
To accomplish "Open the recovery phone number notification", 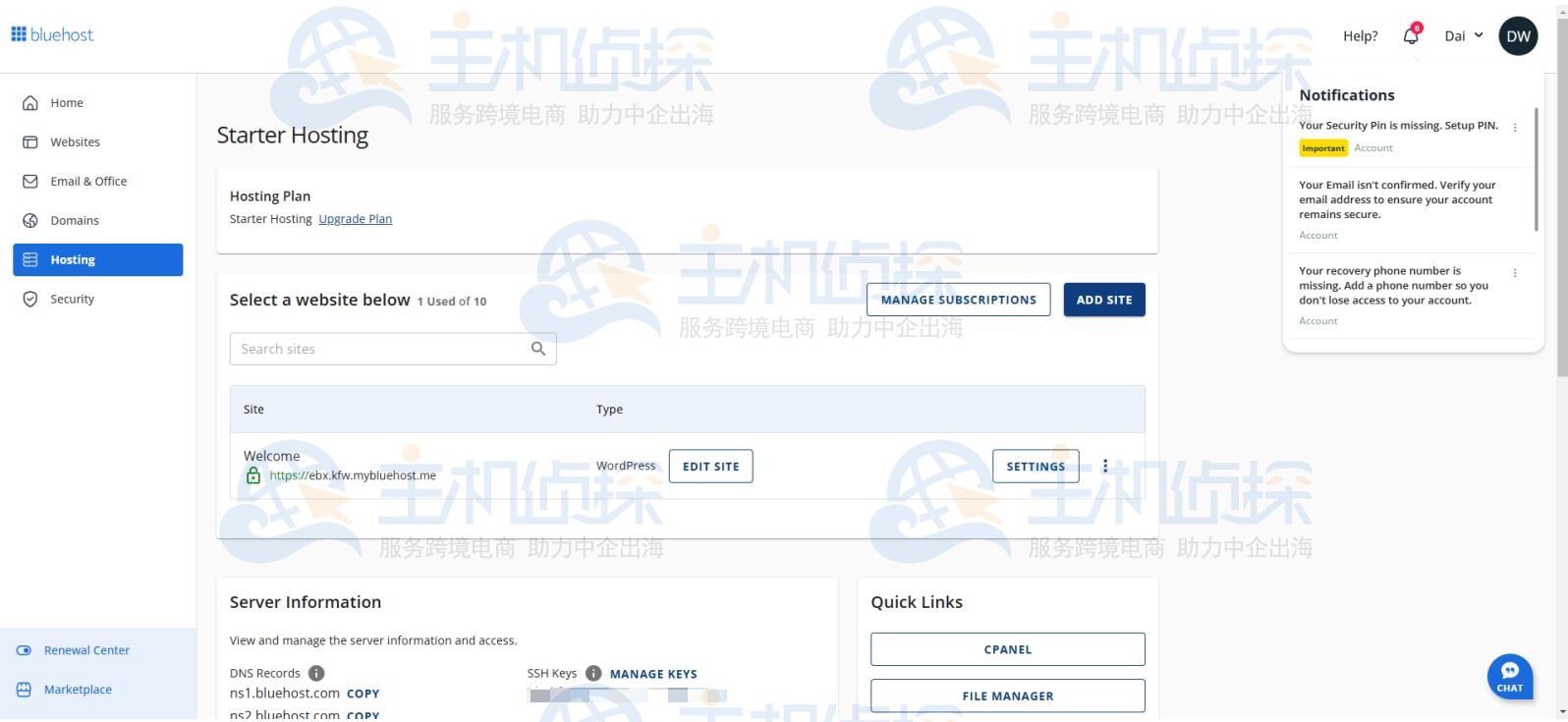I will click(x=1393, y=286).
